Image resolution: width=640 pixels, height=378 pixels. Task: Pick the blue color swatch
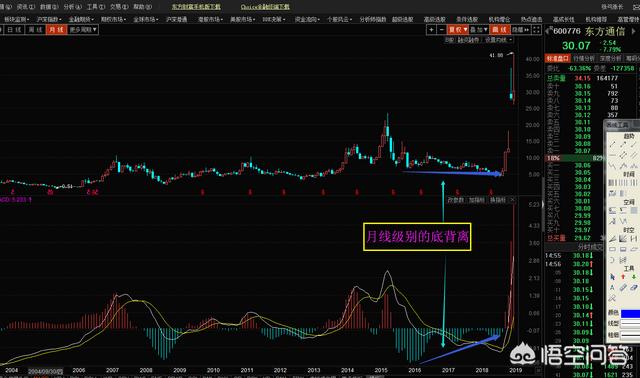[x=630, y=313]
